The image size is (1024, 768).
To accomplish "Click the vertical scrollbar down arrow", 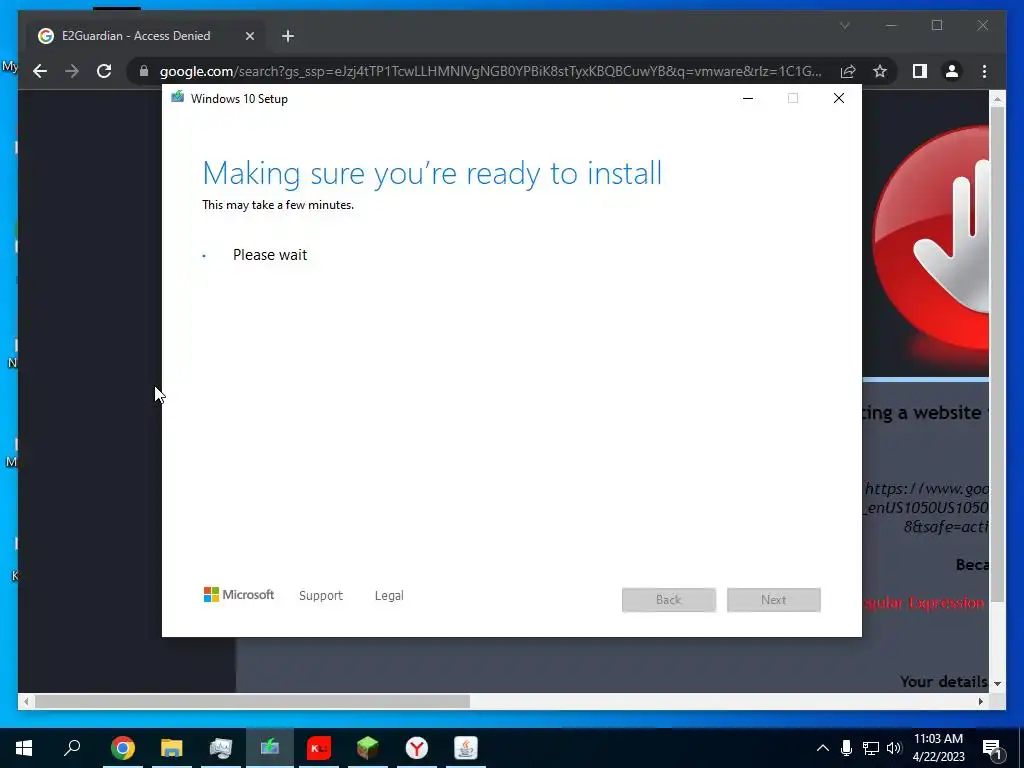I will click(x=997, y=684).
